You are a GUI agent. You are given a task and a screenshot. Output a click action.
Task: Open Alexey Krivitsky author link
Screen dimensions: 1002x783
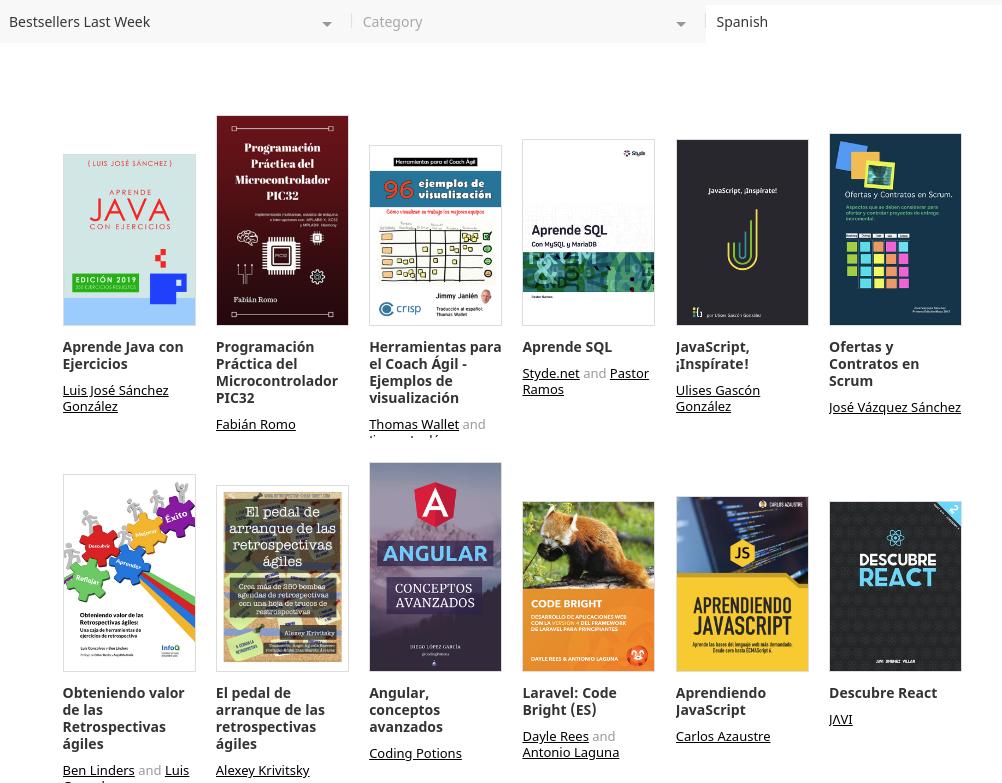point(263,770)
